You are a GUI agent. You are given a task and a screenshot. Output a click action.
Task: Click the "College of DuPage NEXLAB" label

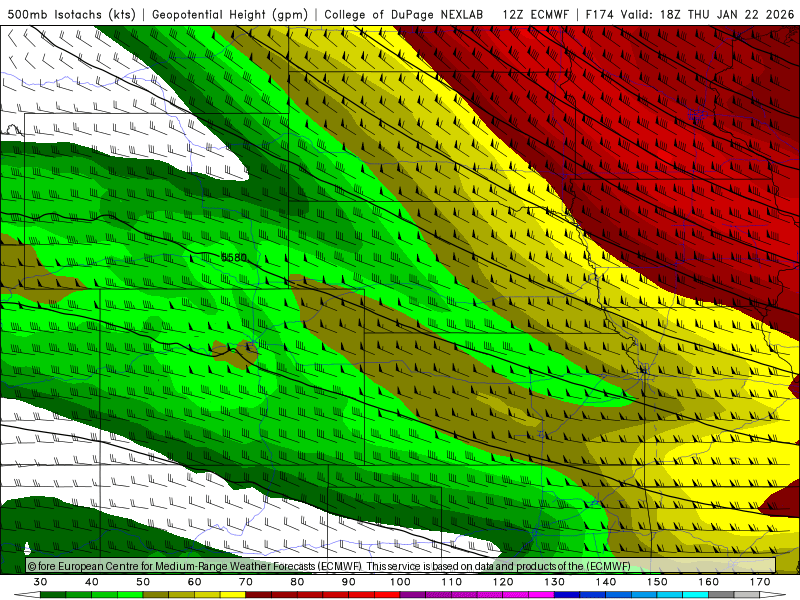coord(404,14)
